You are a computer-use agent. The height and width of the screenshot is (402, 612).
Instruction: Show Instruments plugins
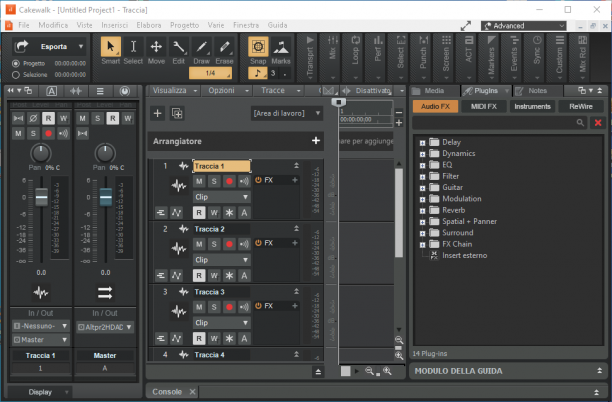click(x=532, y=106)
